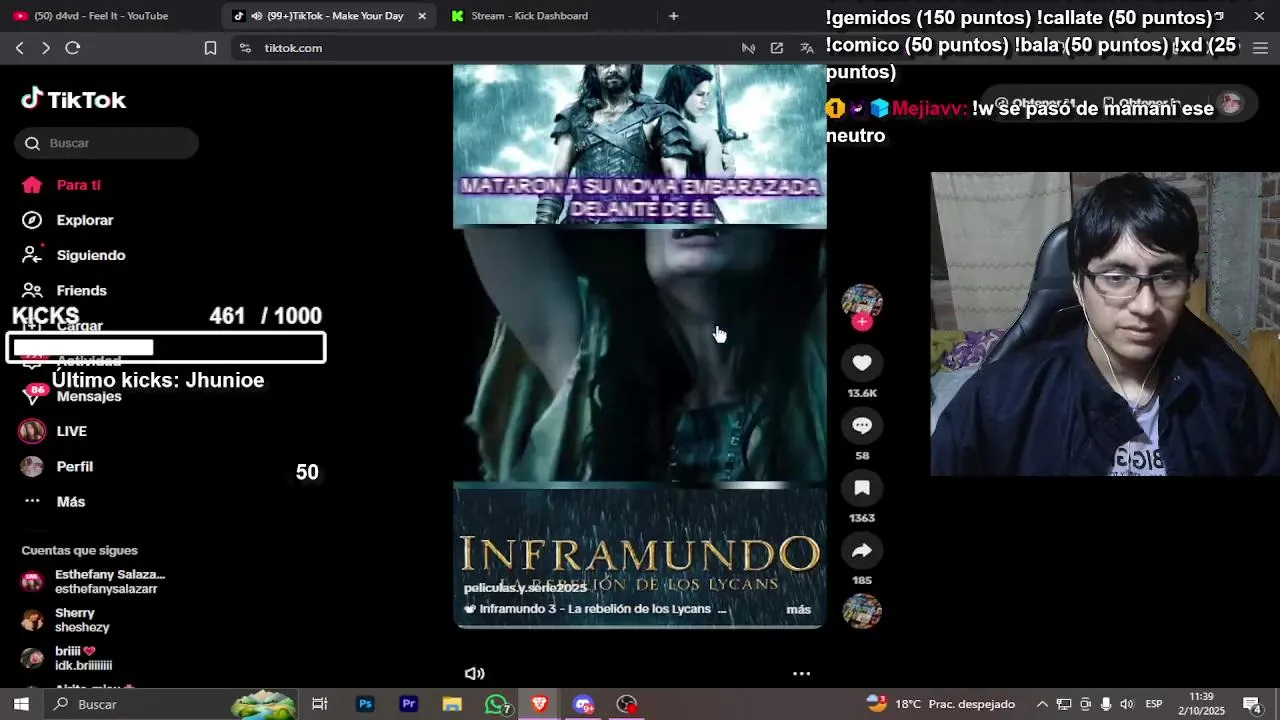Image resolution: width=1280 pixels, height=720 pixels.
Task: Open Mensajes inbox
Action: click(71, 396)
